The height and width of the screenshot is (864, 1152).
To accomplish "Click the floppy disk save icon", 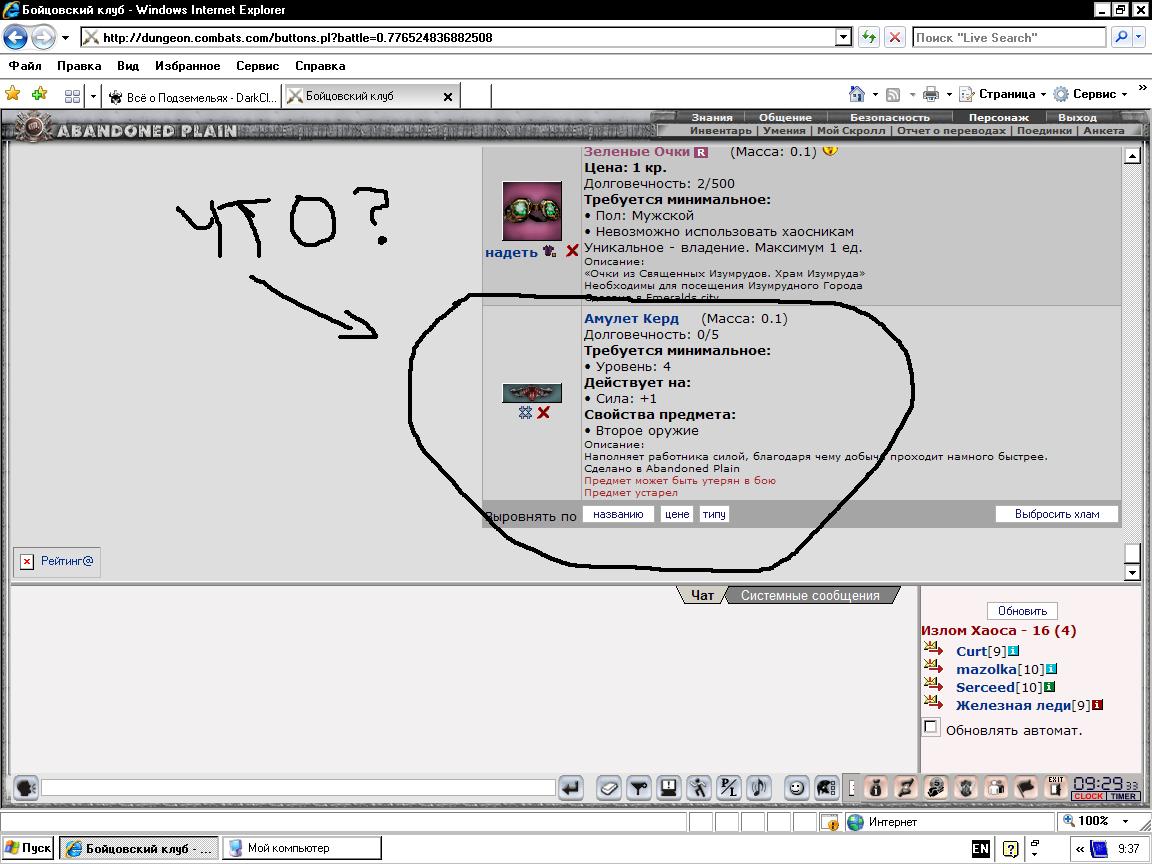I will 669,788.
